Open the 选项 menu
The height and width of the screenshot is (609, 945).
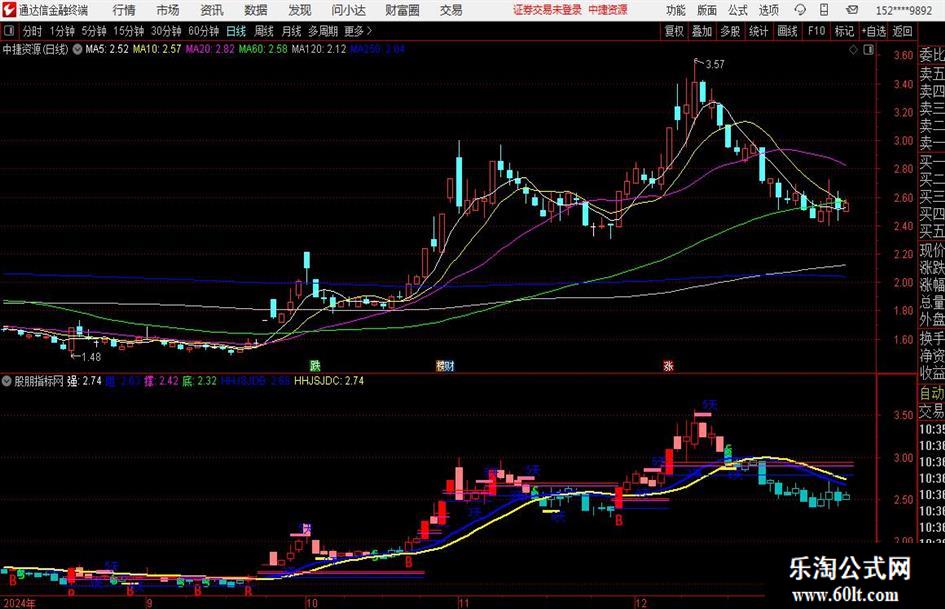(x=769, y=10)
